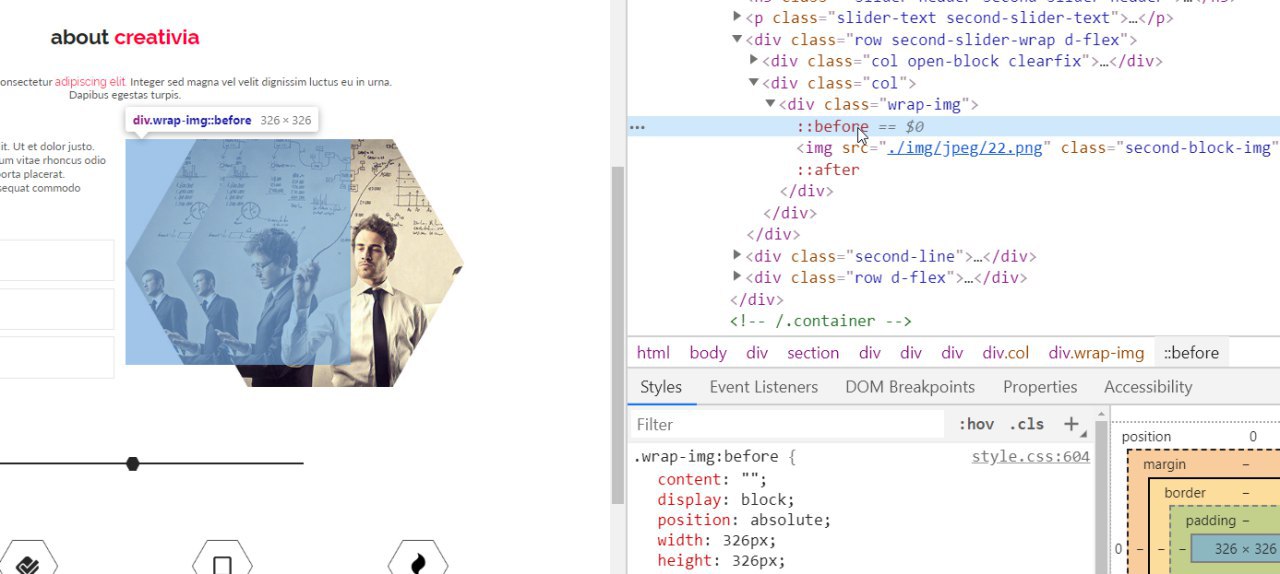Open the DOM Breakpoints tab

pos(910,387)
